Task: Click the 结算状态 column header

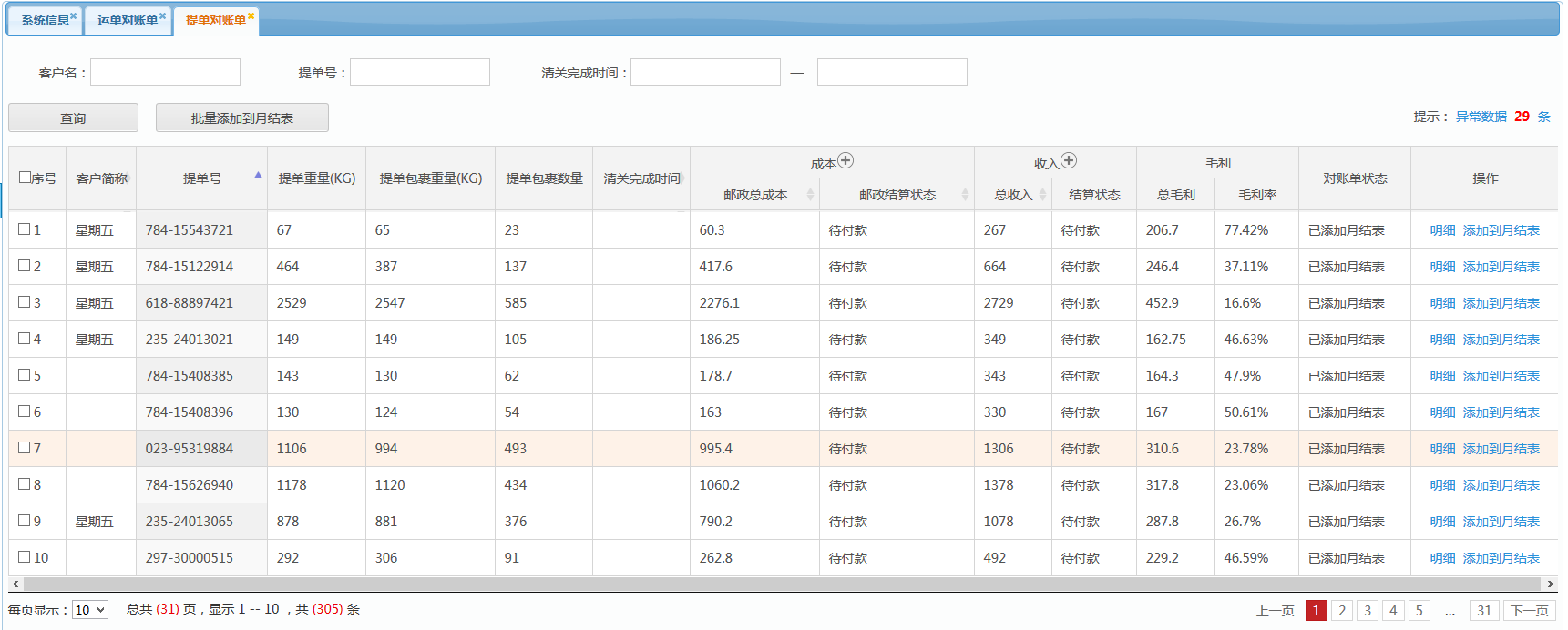Action: (1094, 195)
